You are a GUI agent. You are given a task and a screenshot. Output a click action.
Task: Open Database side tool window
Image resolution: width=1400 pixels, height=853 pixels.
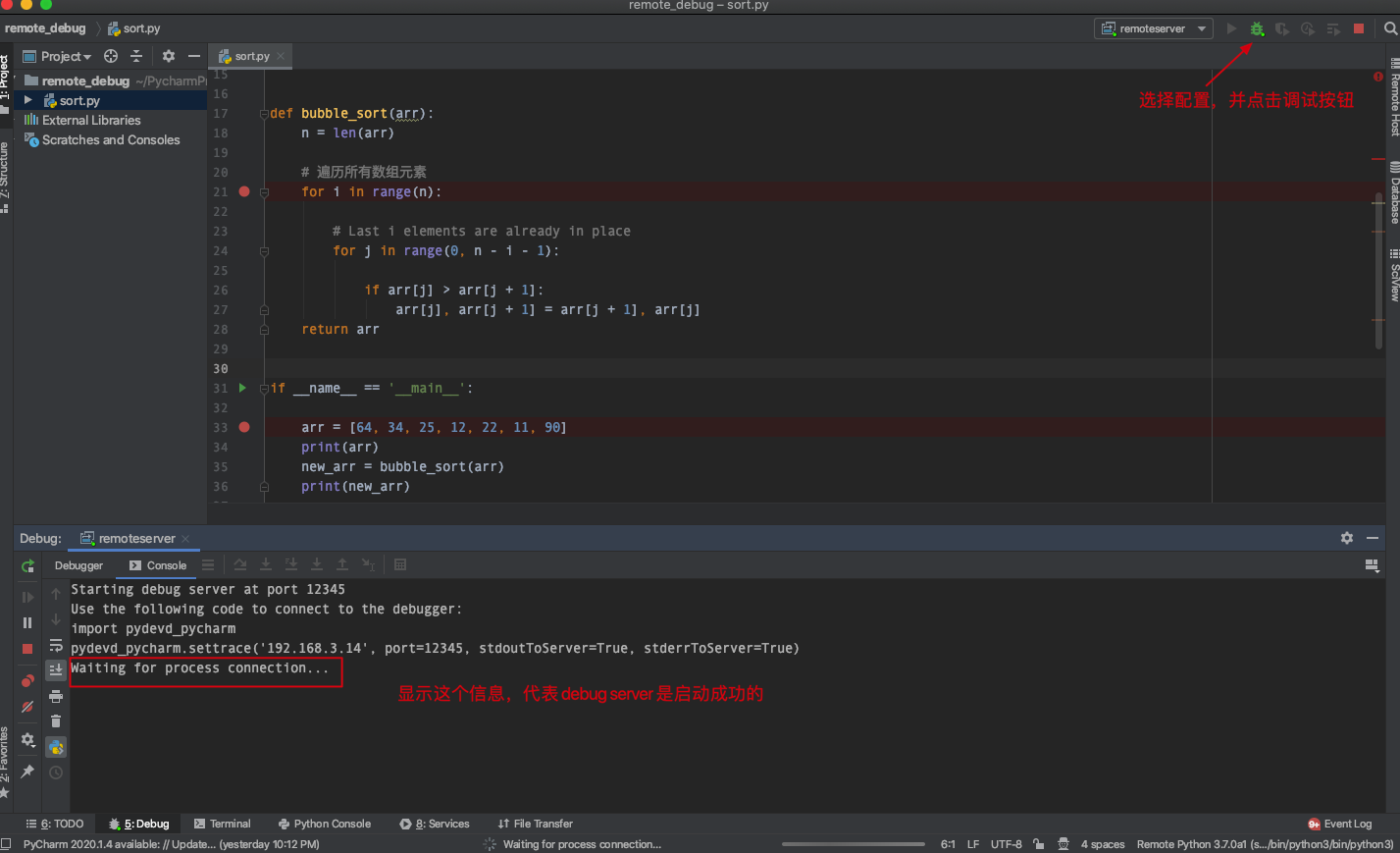pos(1394,192)
